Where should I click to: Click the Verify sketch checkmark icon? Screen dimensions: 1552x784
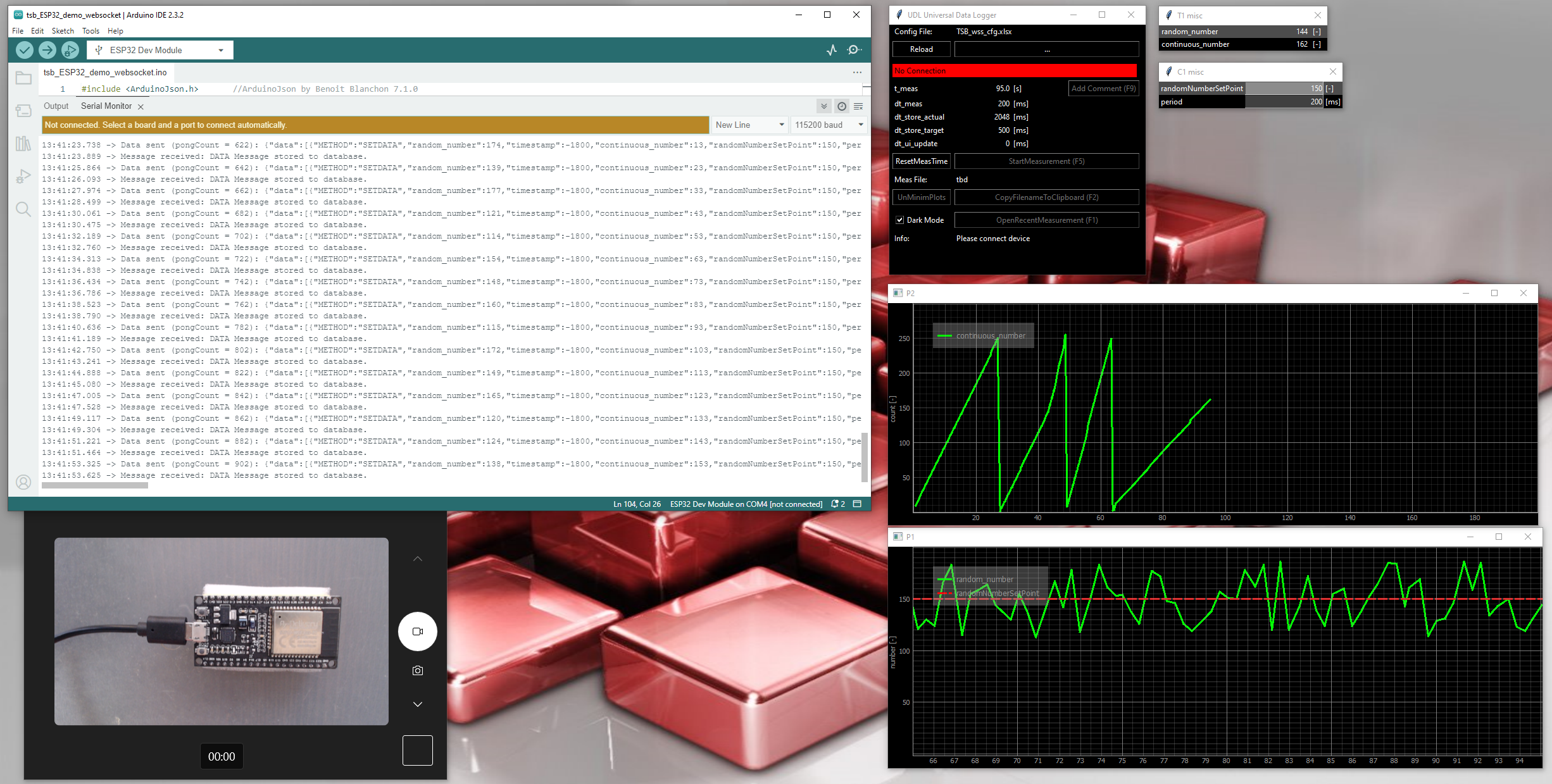(25, 50)
